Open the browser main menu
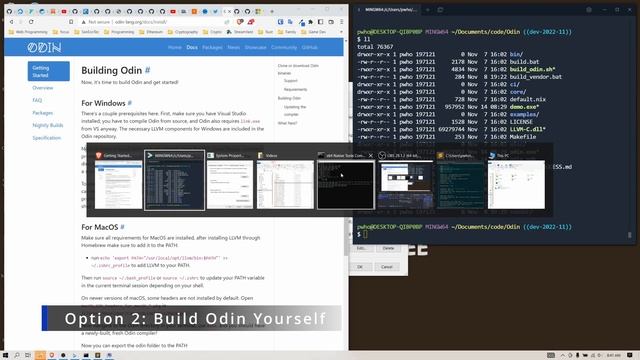This screenshot has width=640, height=360. tap(342, 22)
